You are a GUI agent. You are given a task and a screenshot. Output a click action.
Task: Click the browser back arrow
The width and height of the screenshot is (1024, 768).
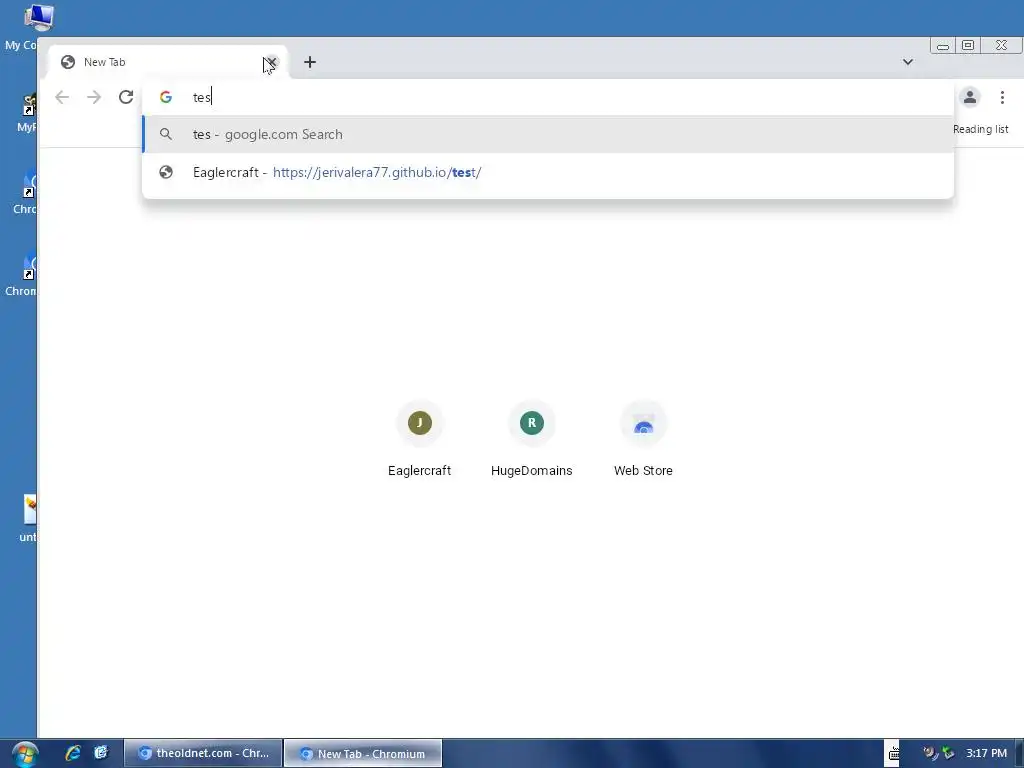click(62, 97)
